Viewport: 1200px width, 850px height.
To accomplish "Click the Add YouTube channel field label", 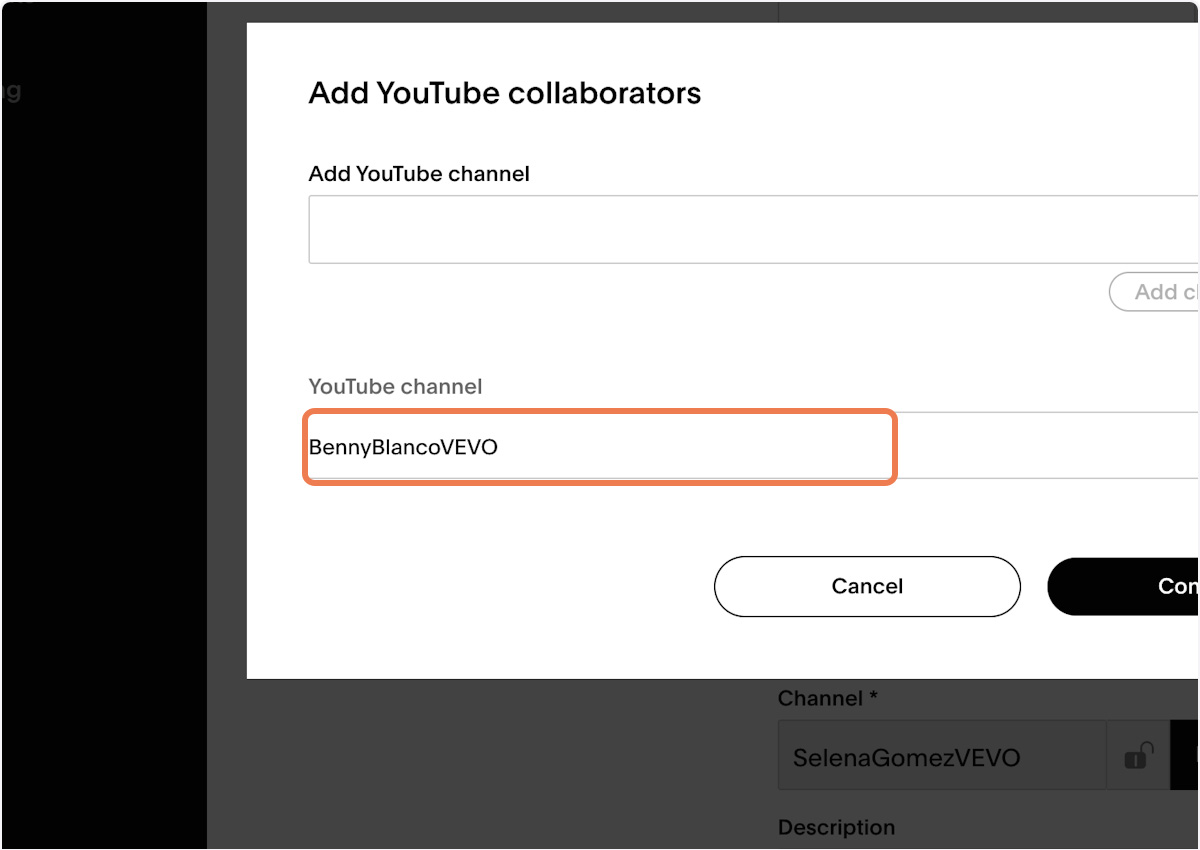I will coord(418,173).
